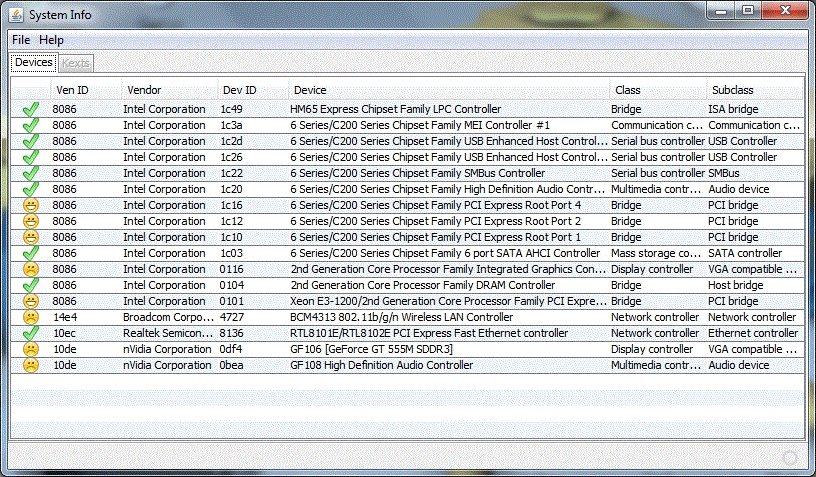Image resolution: width=816 pixels, height=477 pixels.
Task: Open the File menu
Action: (x=21, y=40)
